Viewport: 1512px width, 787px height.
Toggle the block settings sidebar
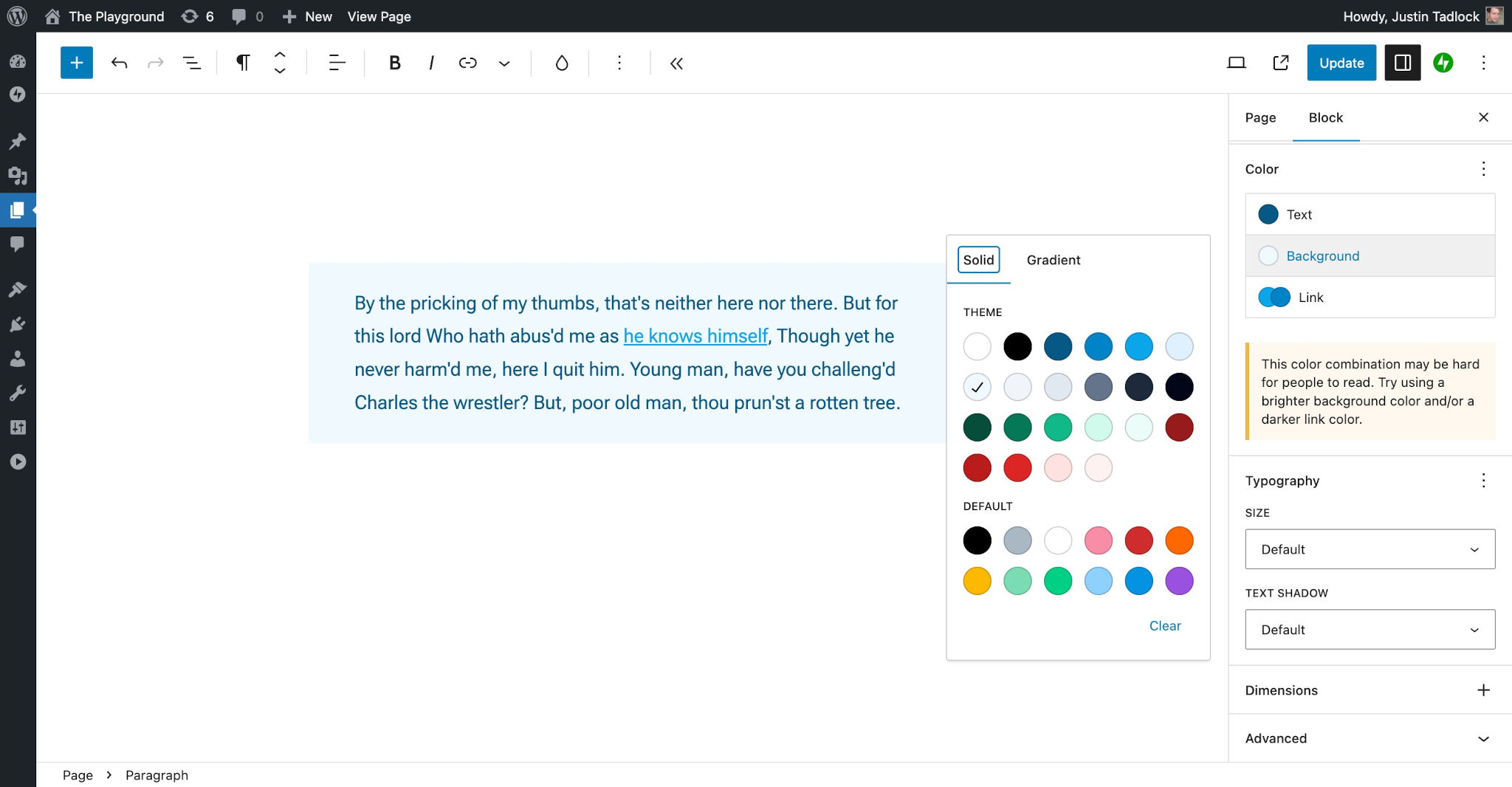(1402, 63)
